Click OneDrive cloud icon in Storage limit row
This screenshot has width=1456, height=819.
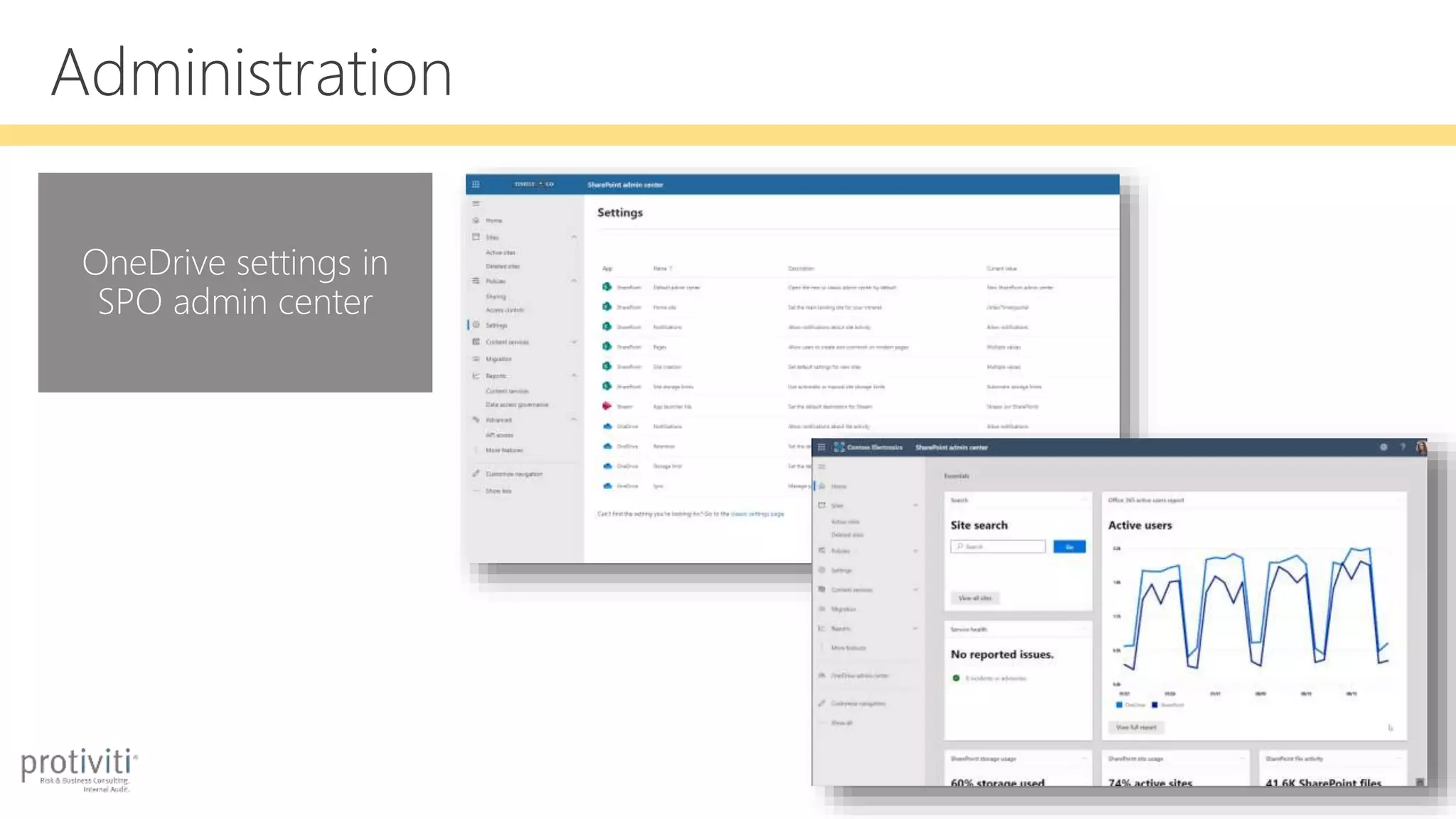pos(607,466)
